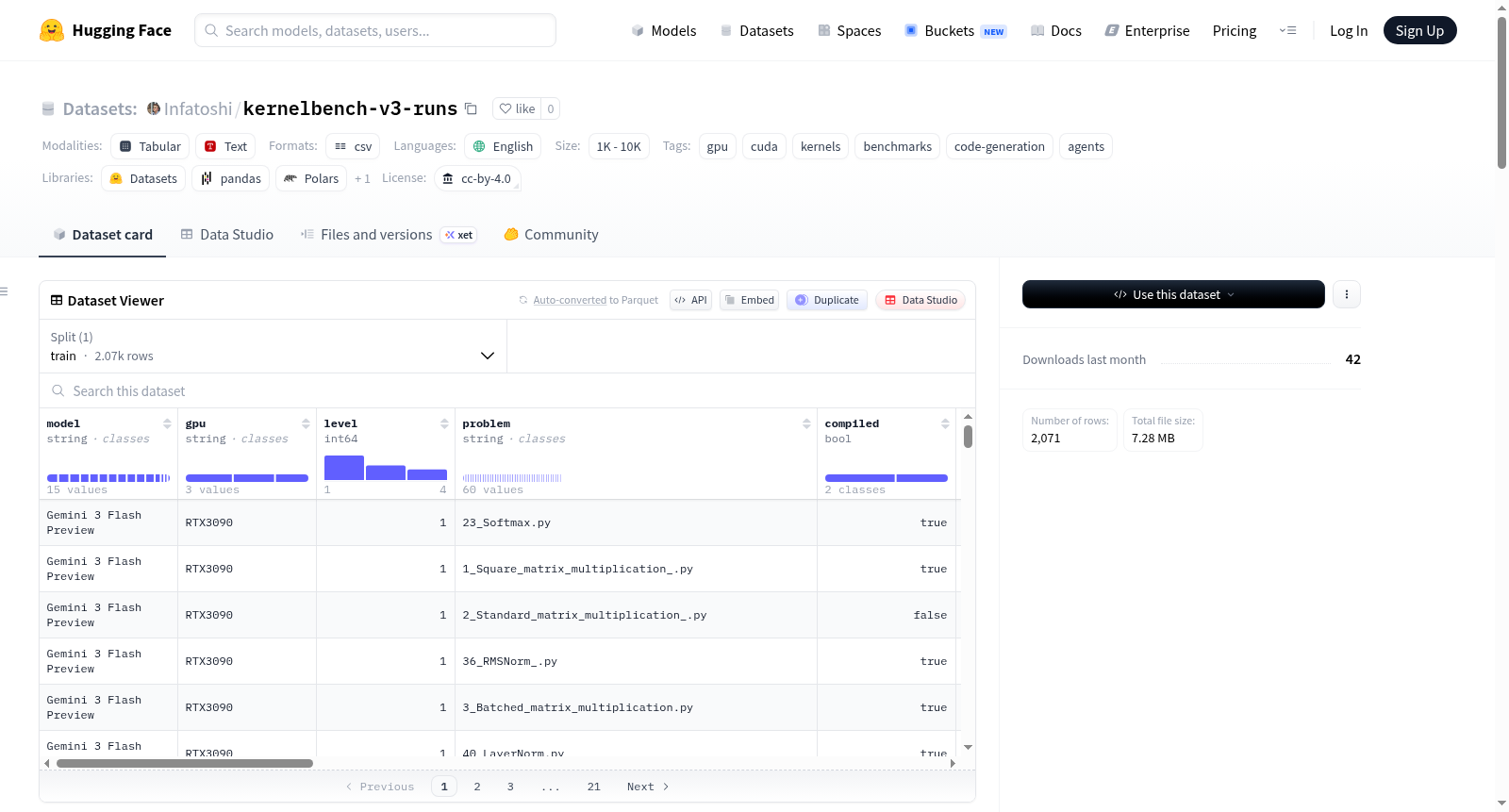The width and height of the screenshot is (1509, 812).
Task: Focus the top search models field
Action: 375,30
